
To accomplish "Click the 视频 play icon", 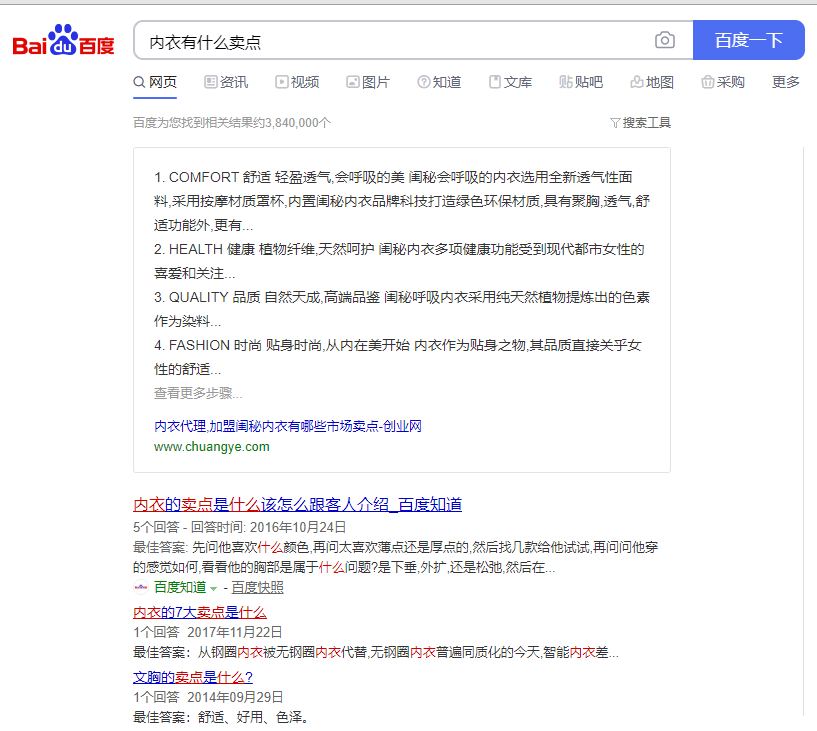I will tap(281, 82).
